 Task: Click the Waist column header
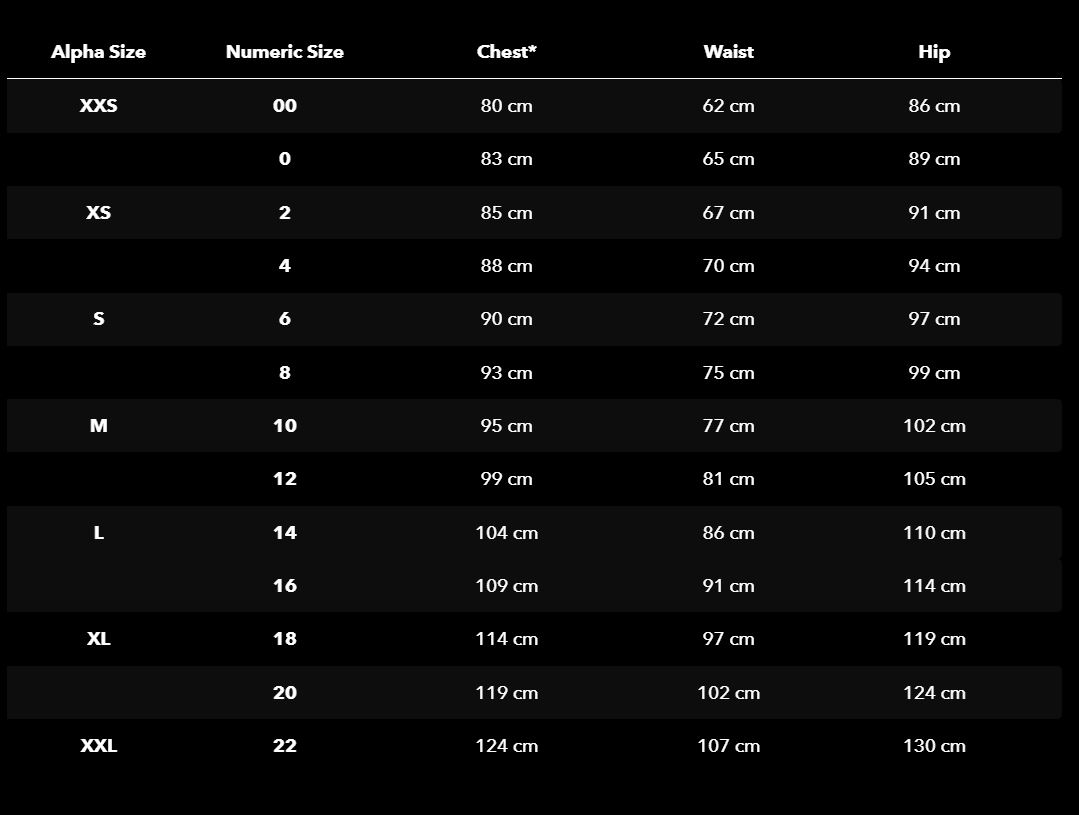click(x=728, y=52)
